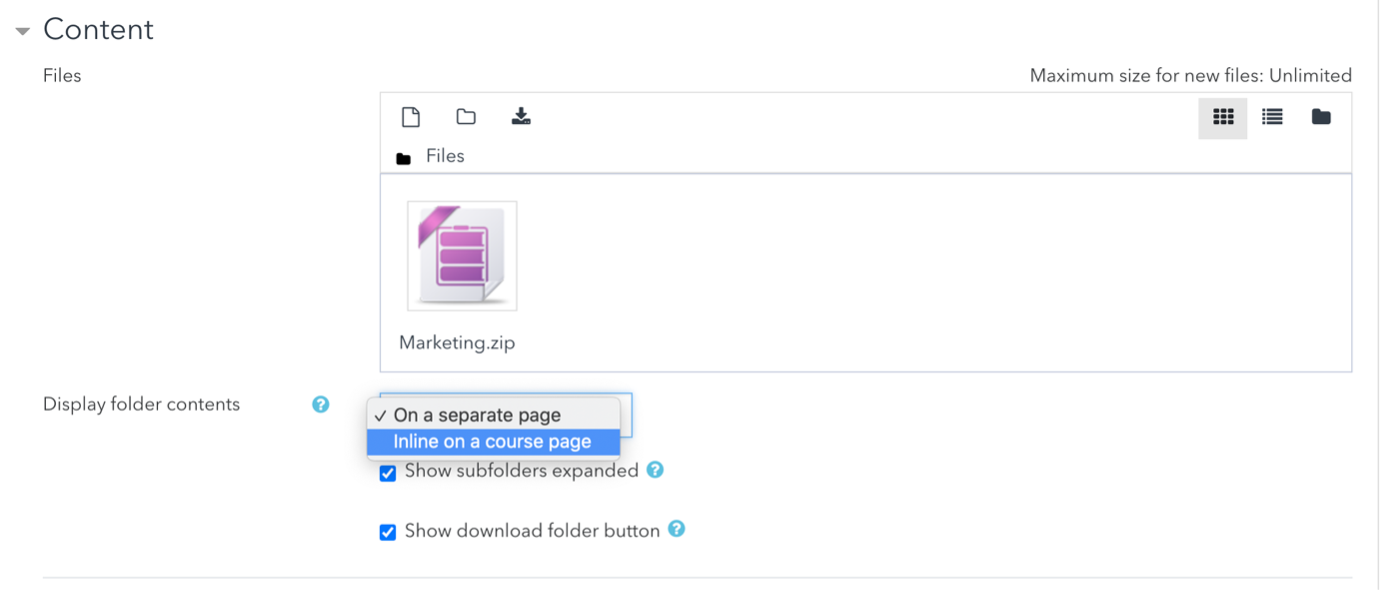This screenshot has height=592, width=1384.
Task: Switch file view to icons grid
Action: click(1223, 117)
